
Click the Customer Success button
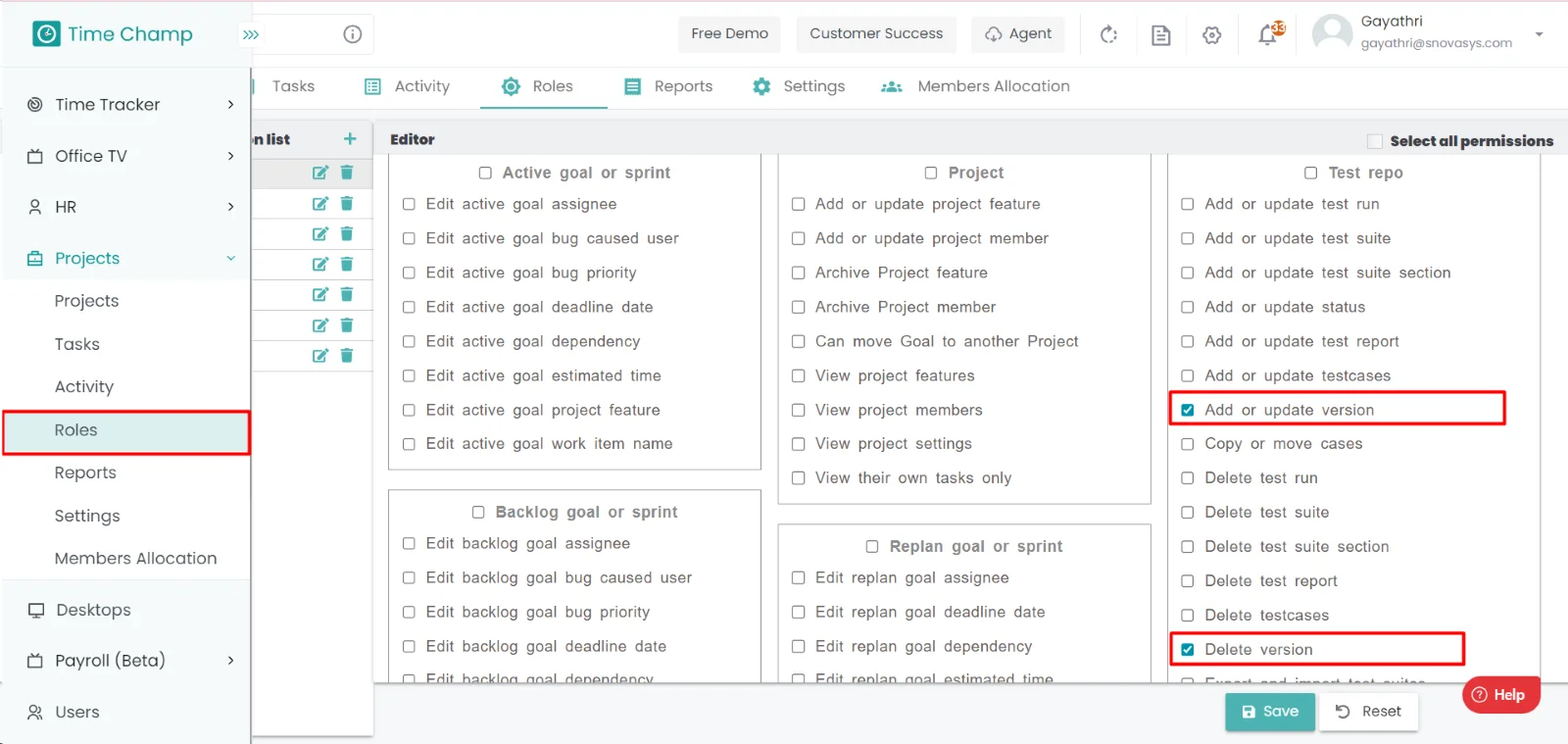876,33
